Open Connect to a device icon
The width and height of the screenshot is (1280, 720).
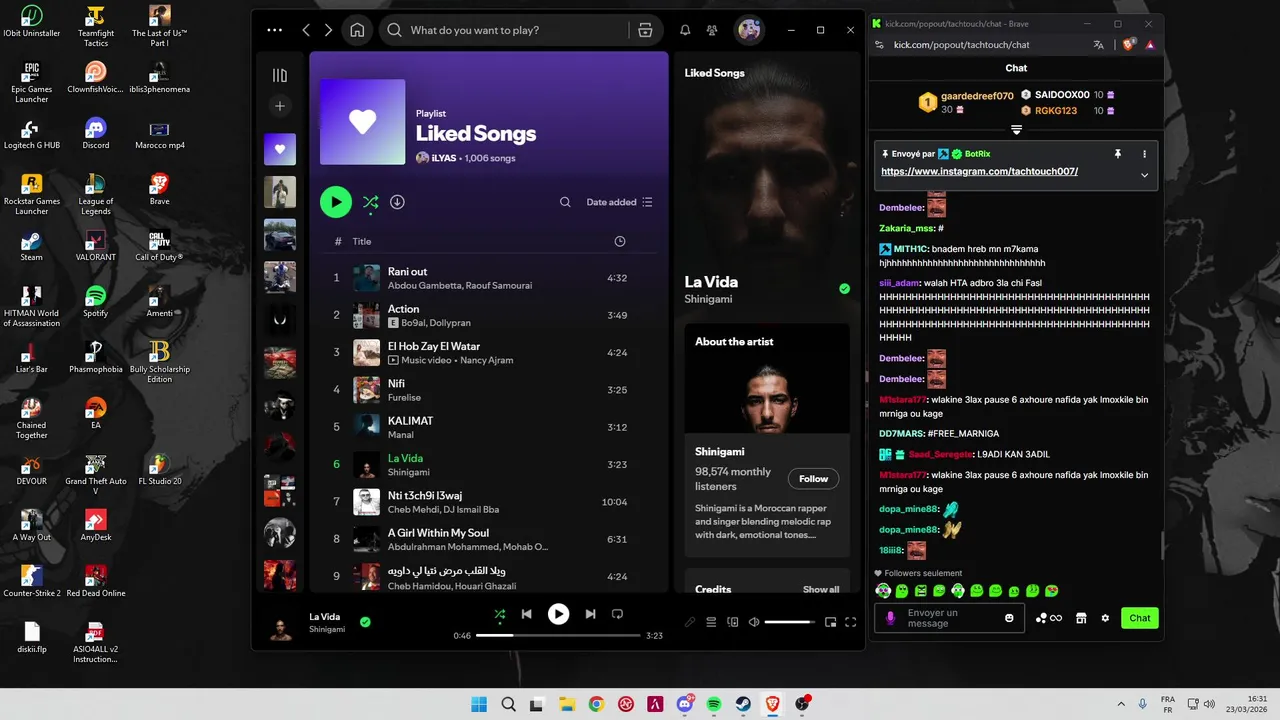coord(733,622)
